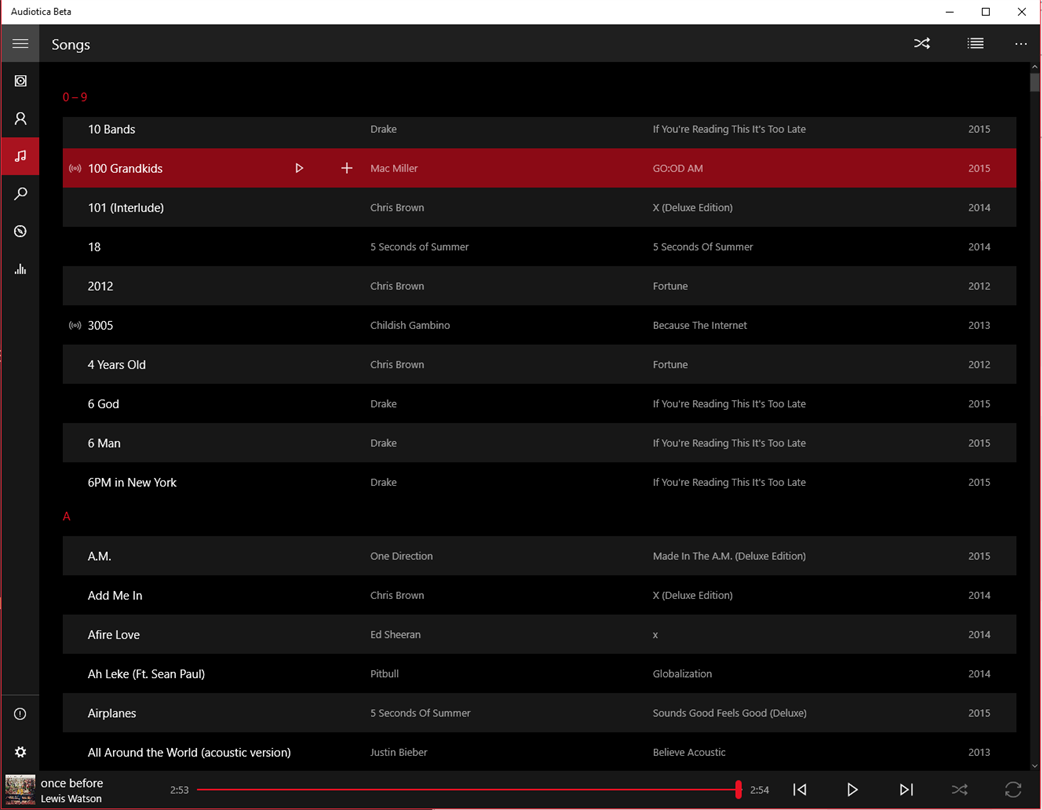Image resolution: width=1042 pixels, height=810 pixels.
Task: Select the song Airplanes
Action: 539,712
